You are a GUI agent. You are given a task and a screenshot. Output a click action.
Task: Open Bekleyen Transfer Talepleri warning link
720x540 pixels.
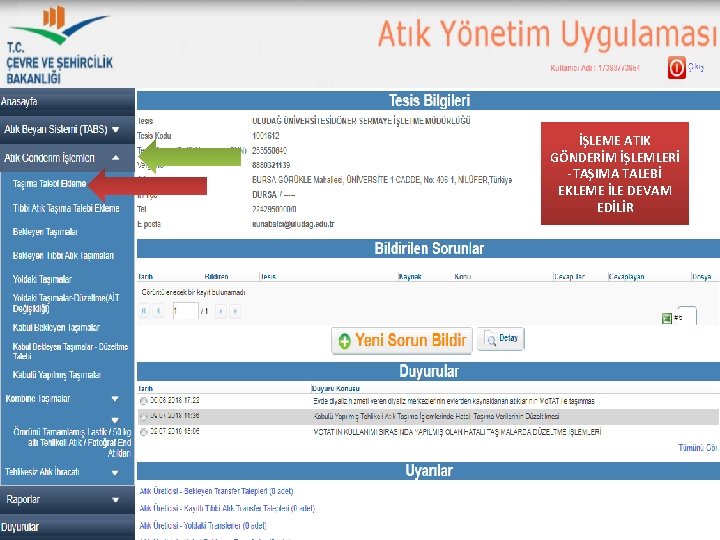(216, 491)
